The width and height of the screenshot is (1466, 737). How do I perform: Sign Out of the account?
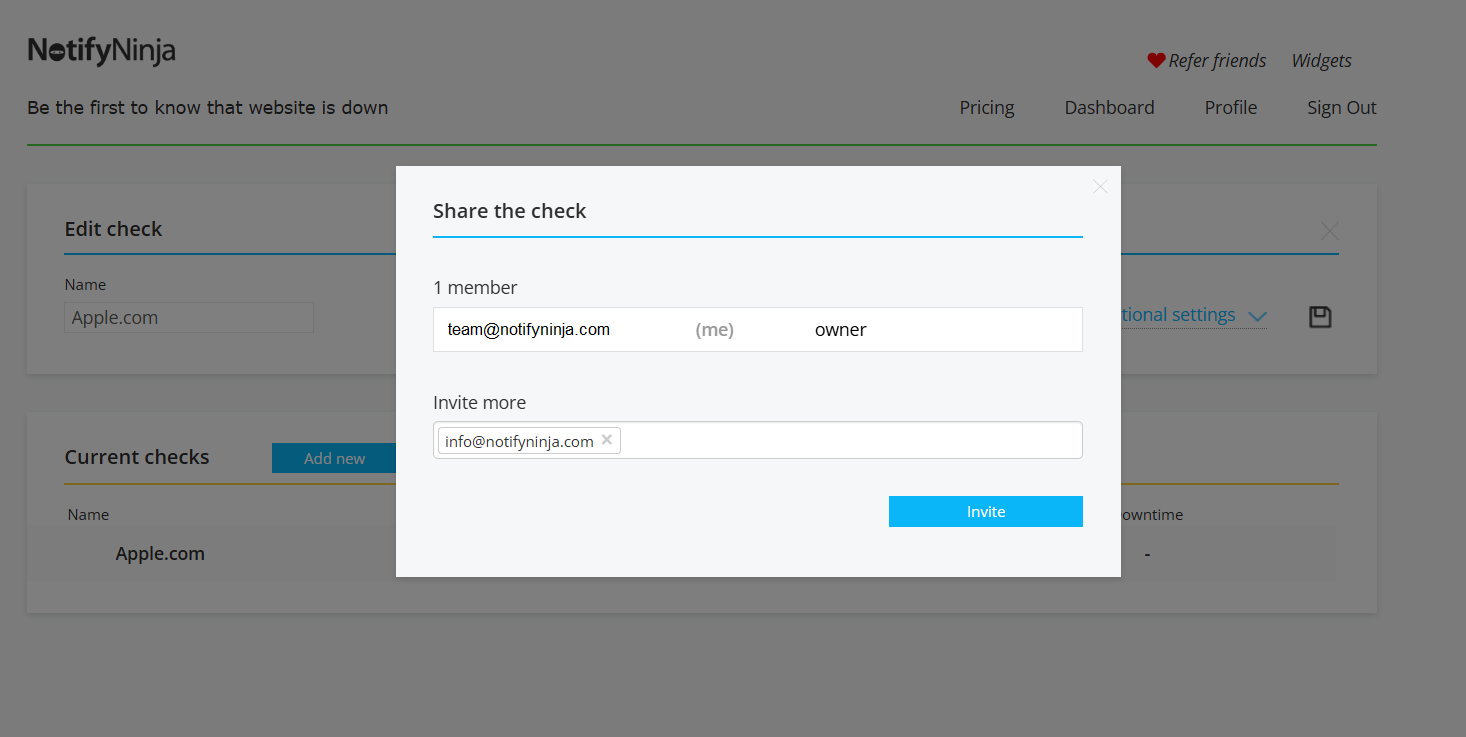pos(1341,108)
